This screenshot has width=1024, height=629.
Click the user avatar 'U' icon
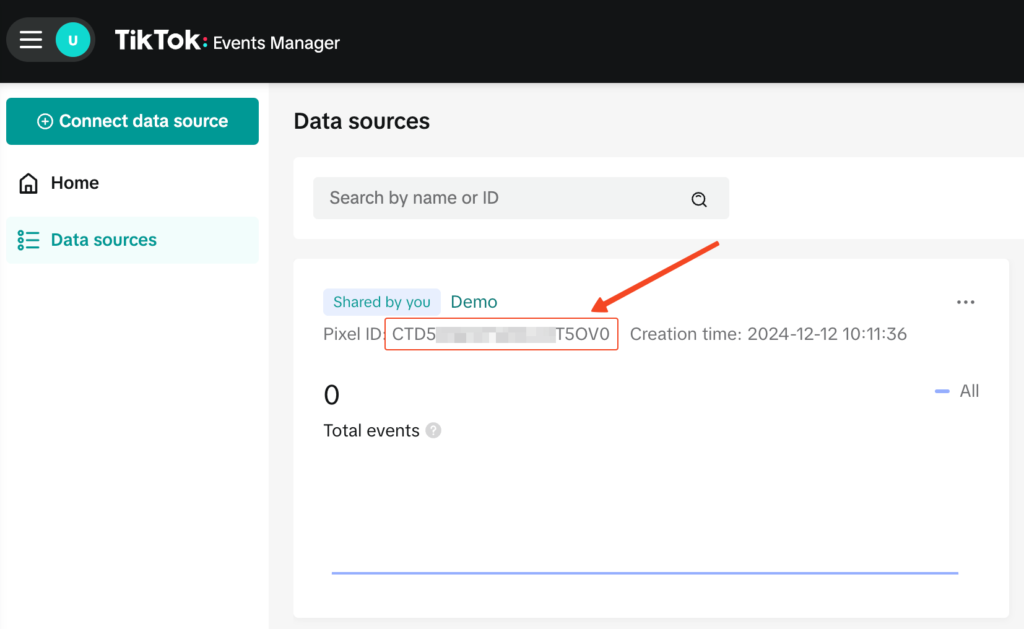(72, 40)
